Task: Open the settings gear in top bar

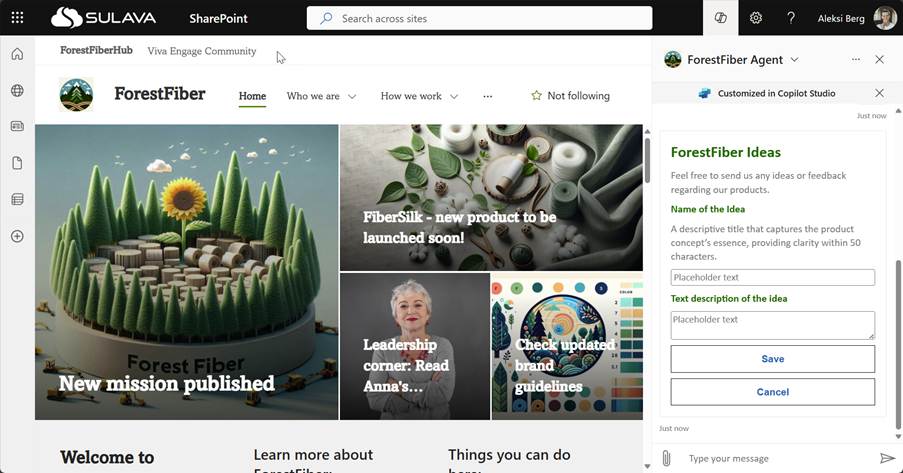Action: 756,18
